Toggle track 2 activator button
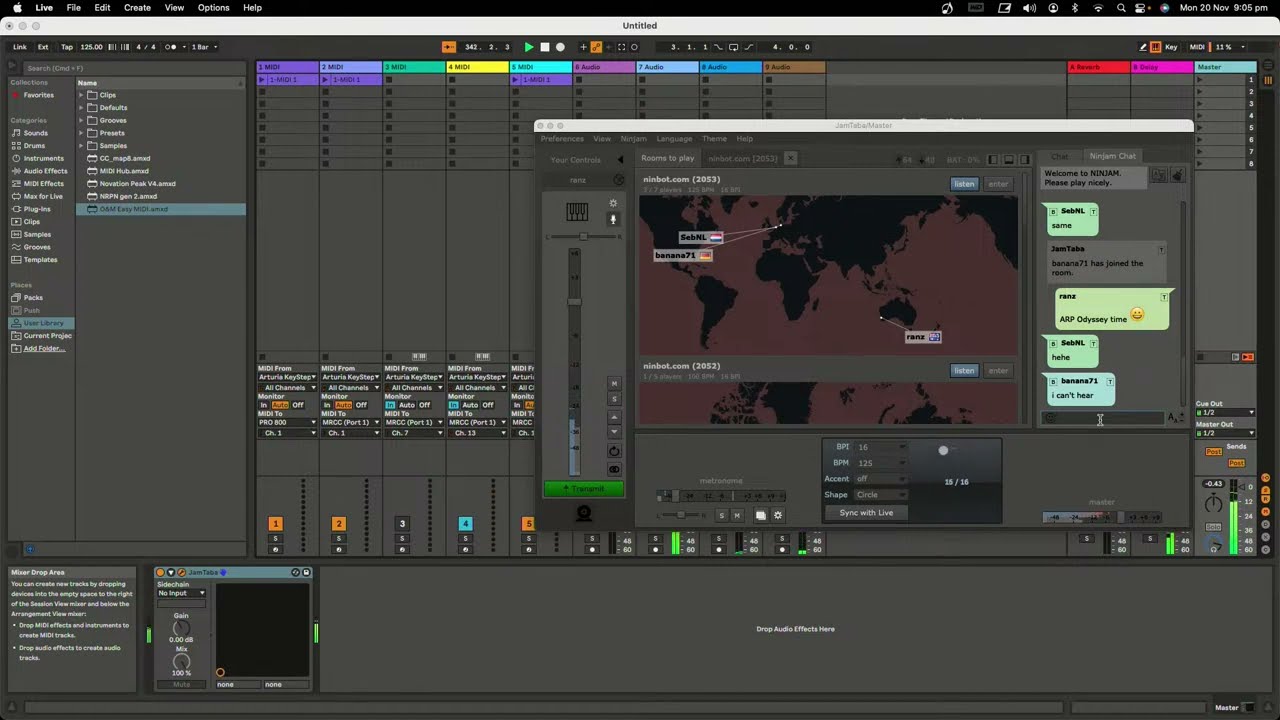This screenshot has height=720, width=1280. click(x=339, y=523)
